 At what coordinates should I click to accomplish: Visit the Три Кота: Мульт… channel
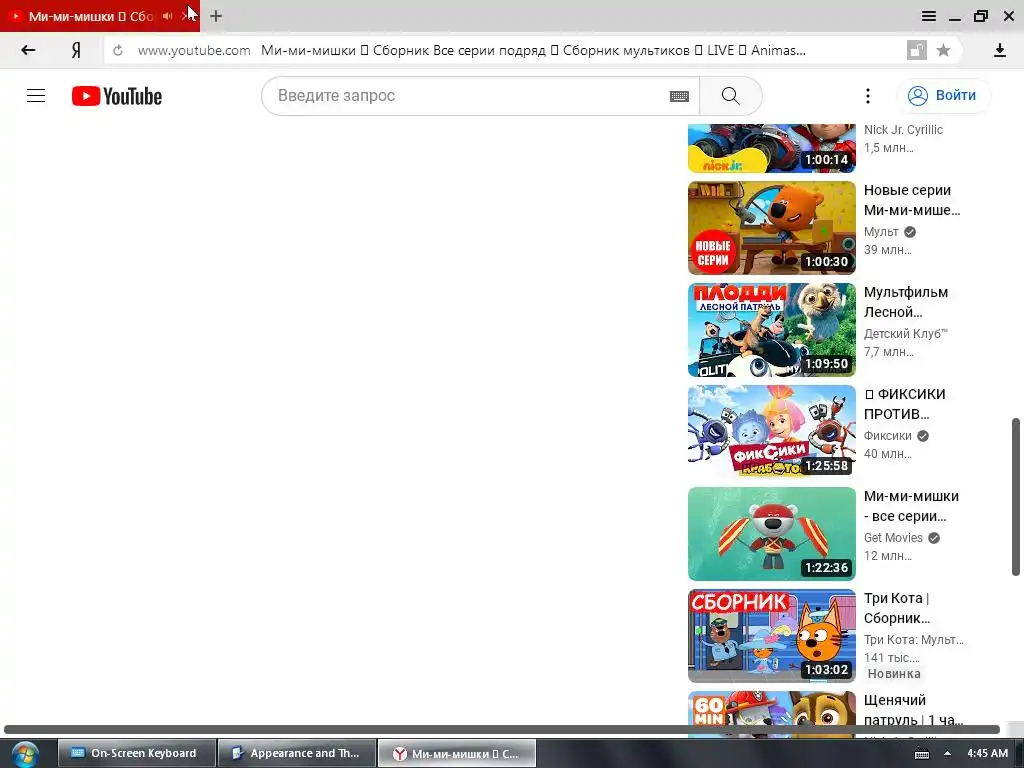point(914,639)
